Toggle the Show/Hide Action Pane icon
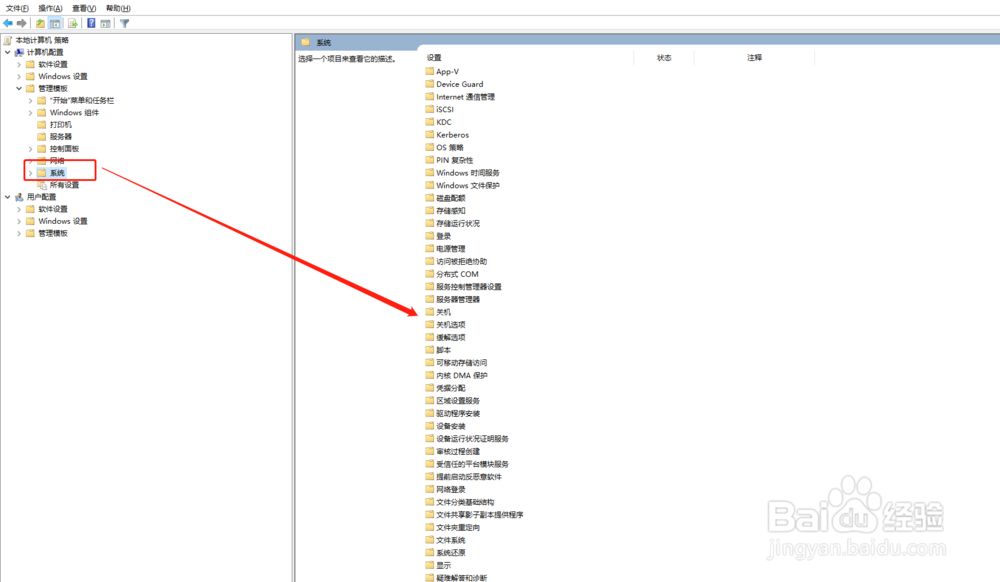 point(105,24)
